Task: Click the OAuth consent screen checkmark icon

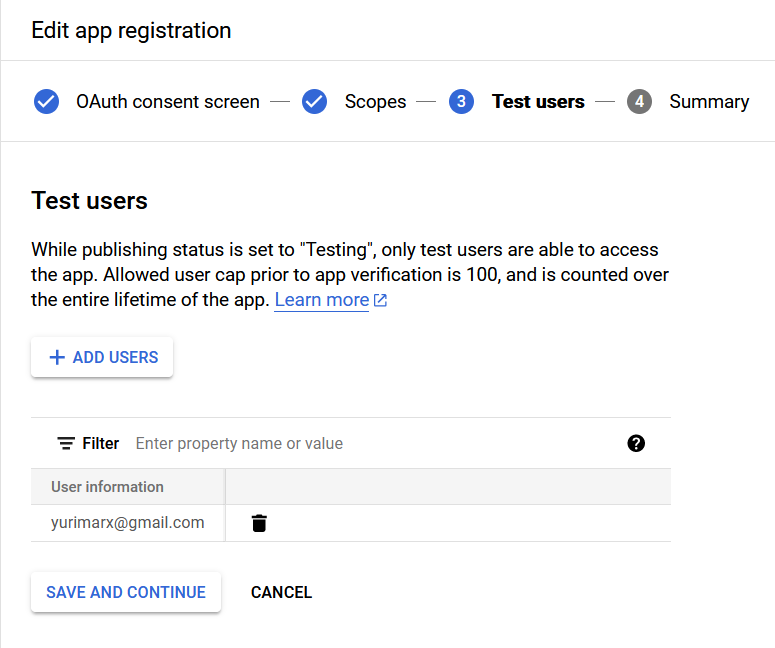Action: 46,101
